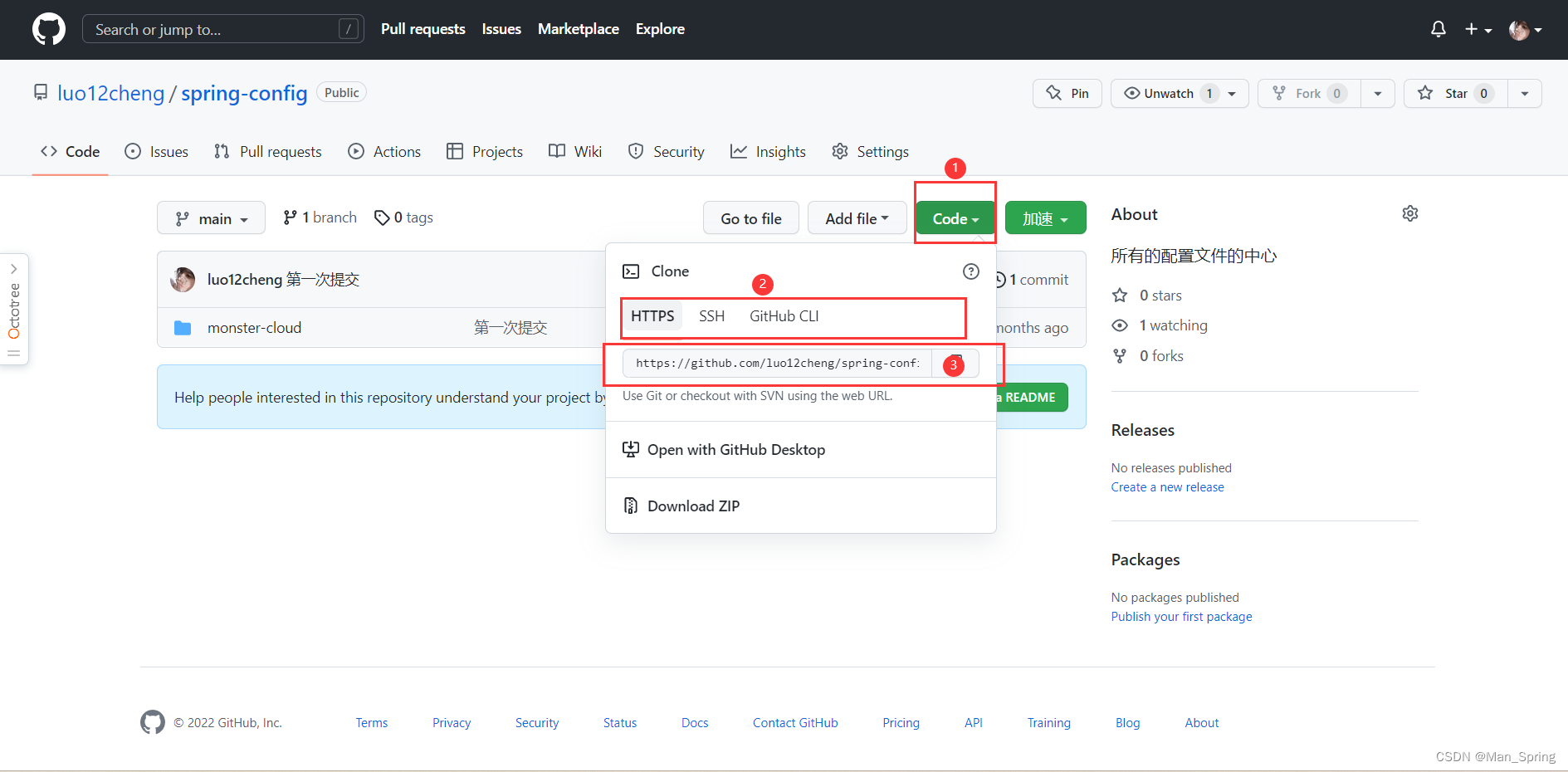Open the repository Security tab
The image size is (1568, 772).
(667, 151)
